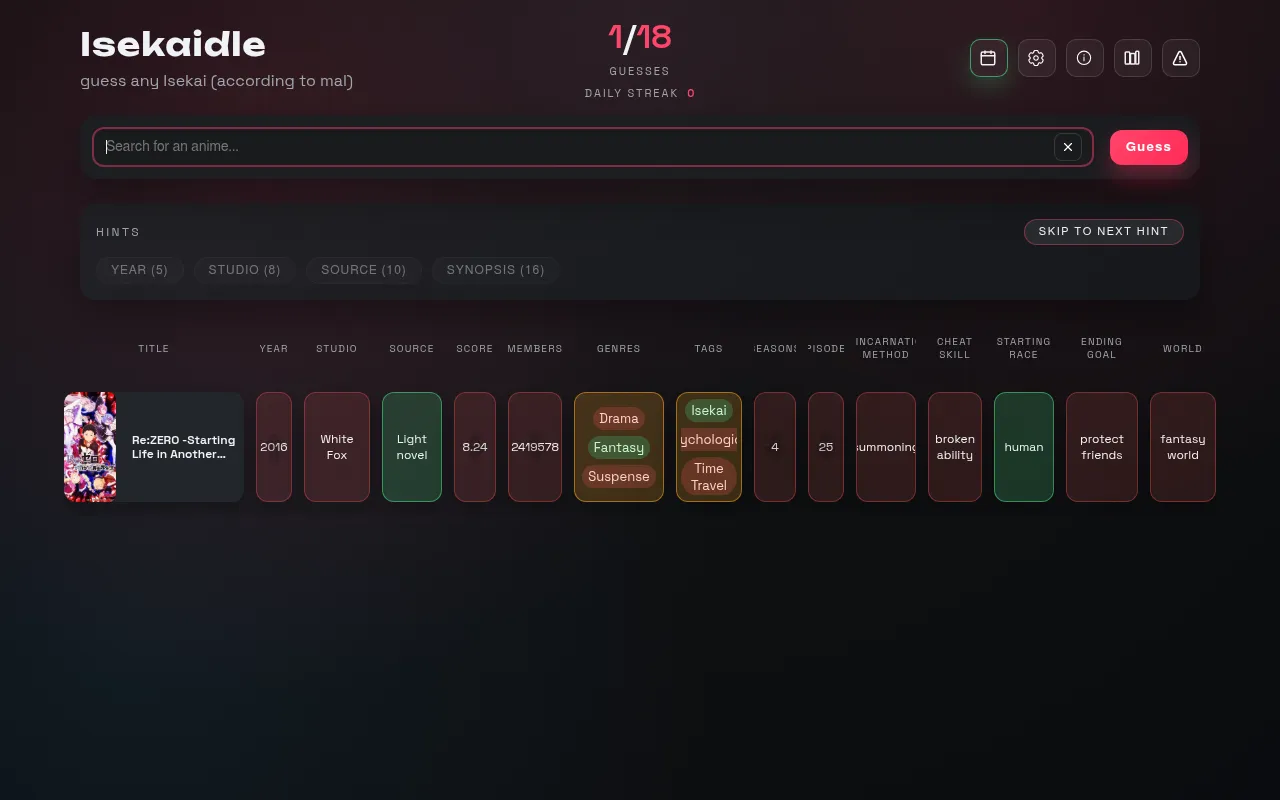
Task: Click the warning triangle icon
Action: pos(1180,58)
